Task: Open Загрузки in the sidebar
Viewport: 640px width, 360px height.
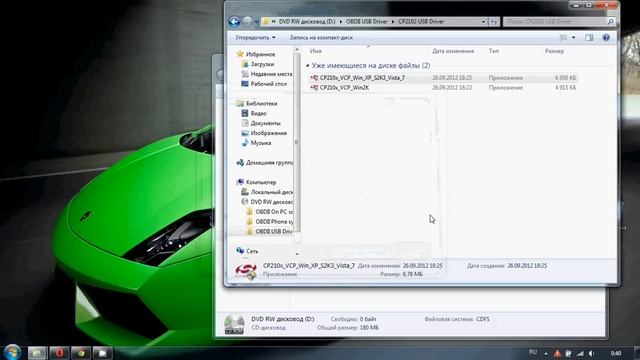Action: click(x=262, y=64)
